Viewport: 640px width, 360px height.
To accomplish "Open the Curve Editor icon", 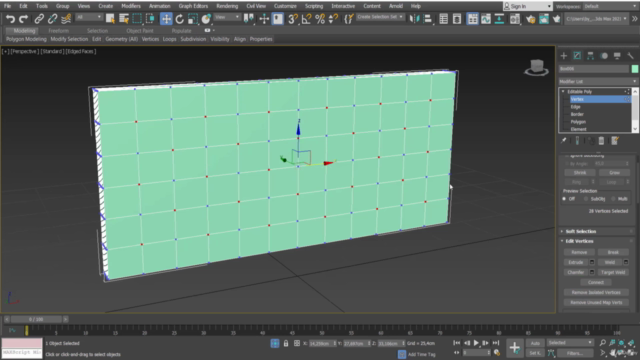I will click(486, 19).
